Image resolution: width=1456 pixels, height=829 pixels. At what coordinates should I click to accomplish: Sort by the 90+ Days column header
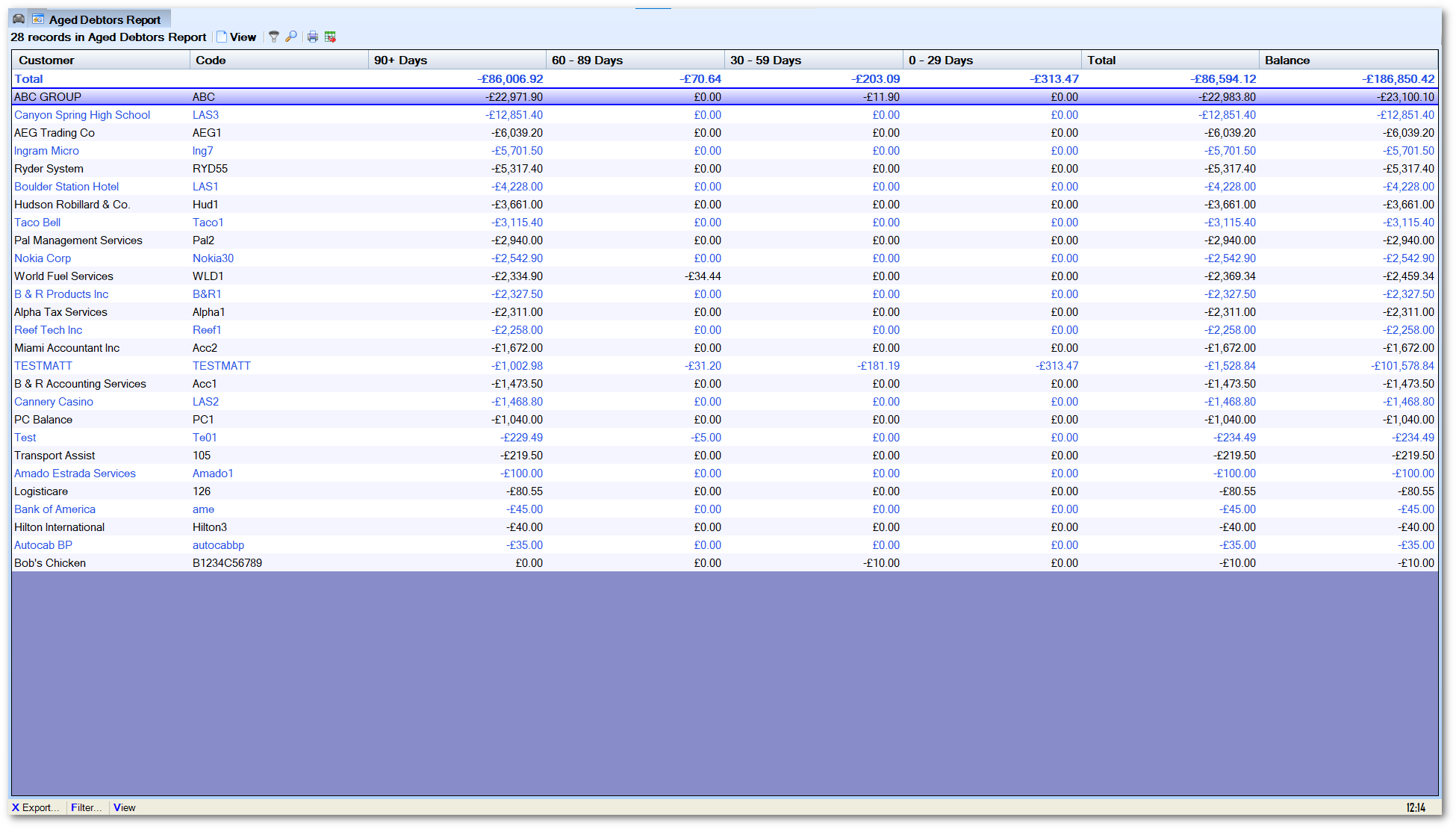tap(457, 60)
